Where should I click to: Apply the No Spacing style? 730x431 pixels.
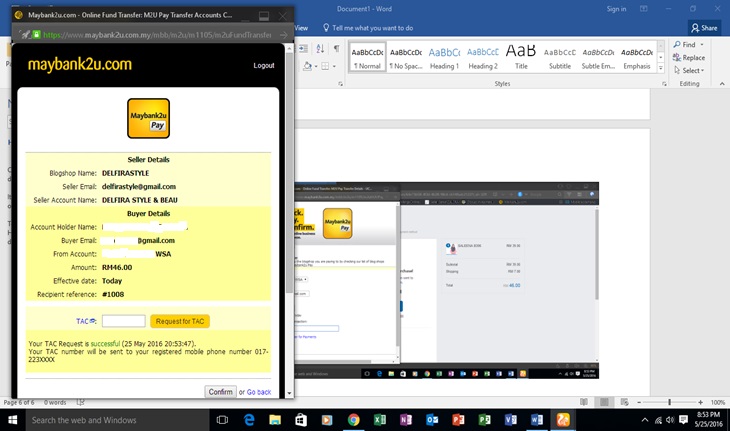click(406, 58)
